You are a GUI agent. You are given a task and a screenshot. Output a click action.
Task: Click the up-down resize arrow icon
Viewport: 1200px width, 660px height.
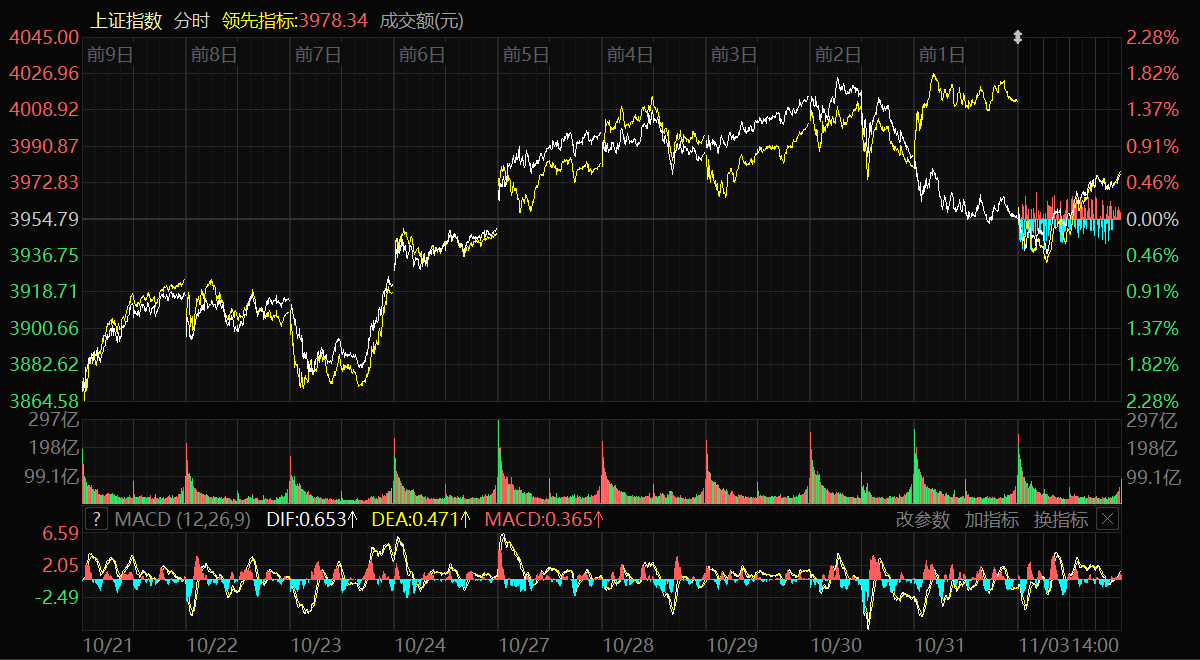tap(1018, 38)
